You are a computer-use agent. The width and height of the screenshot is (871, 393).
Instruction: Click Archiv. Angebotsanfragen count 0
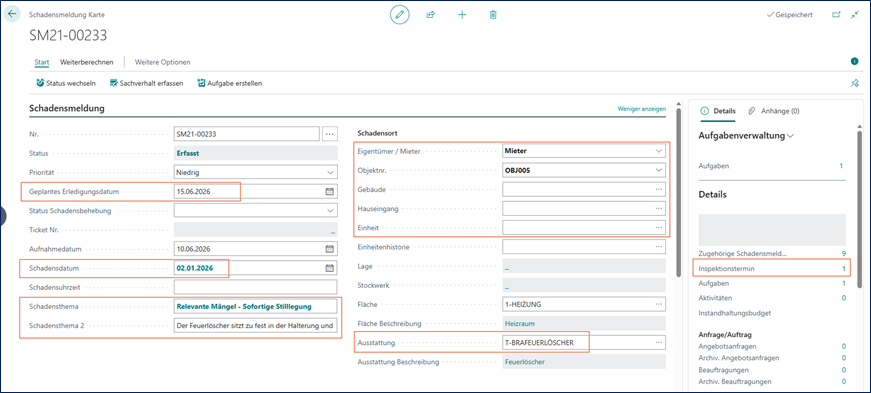844,358
